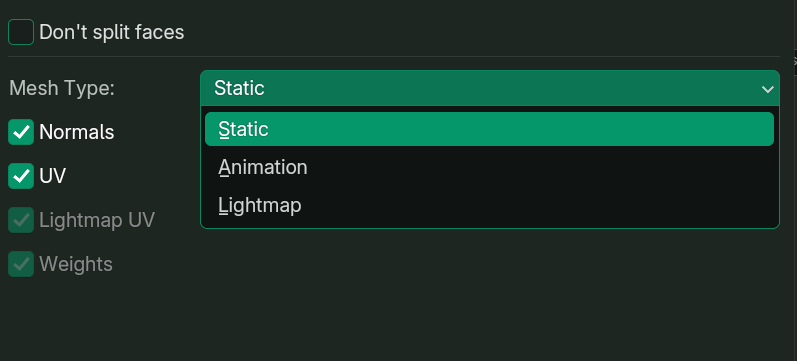Uncheck the Normals checkbox

click(21, 132)
